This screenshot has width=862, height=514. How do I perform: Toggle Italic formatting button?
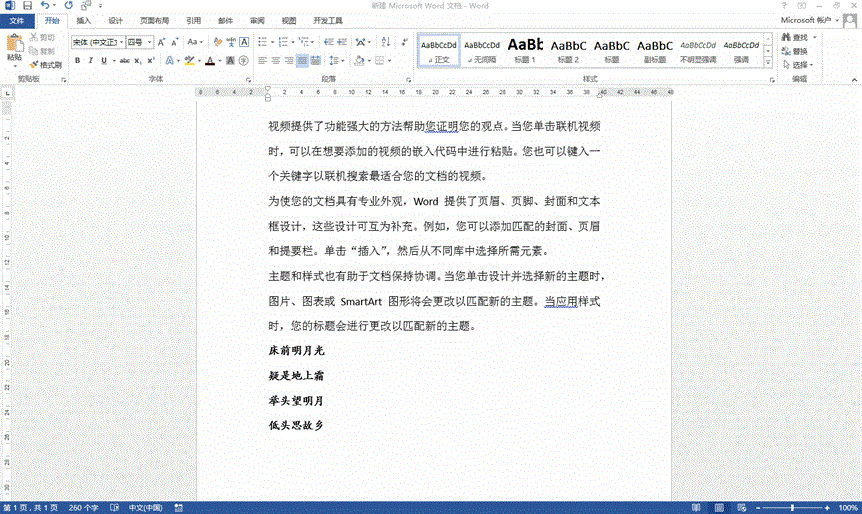[90, 61]
